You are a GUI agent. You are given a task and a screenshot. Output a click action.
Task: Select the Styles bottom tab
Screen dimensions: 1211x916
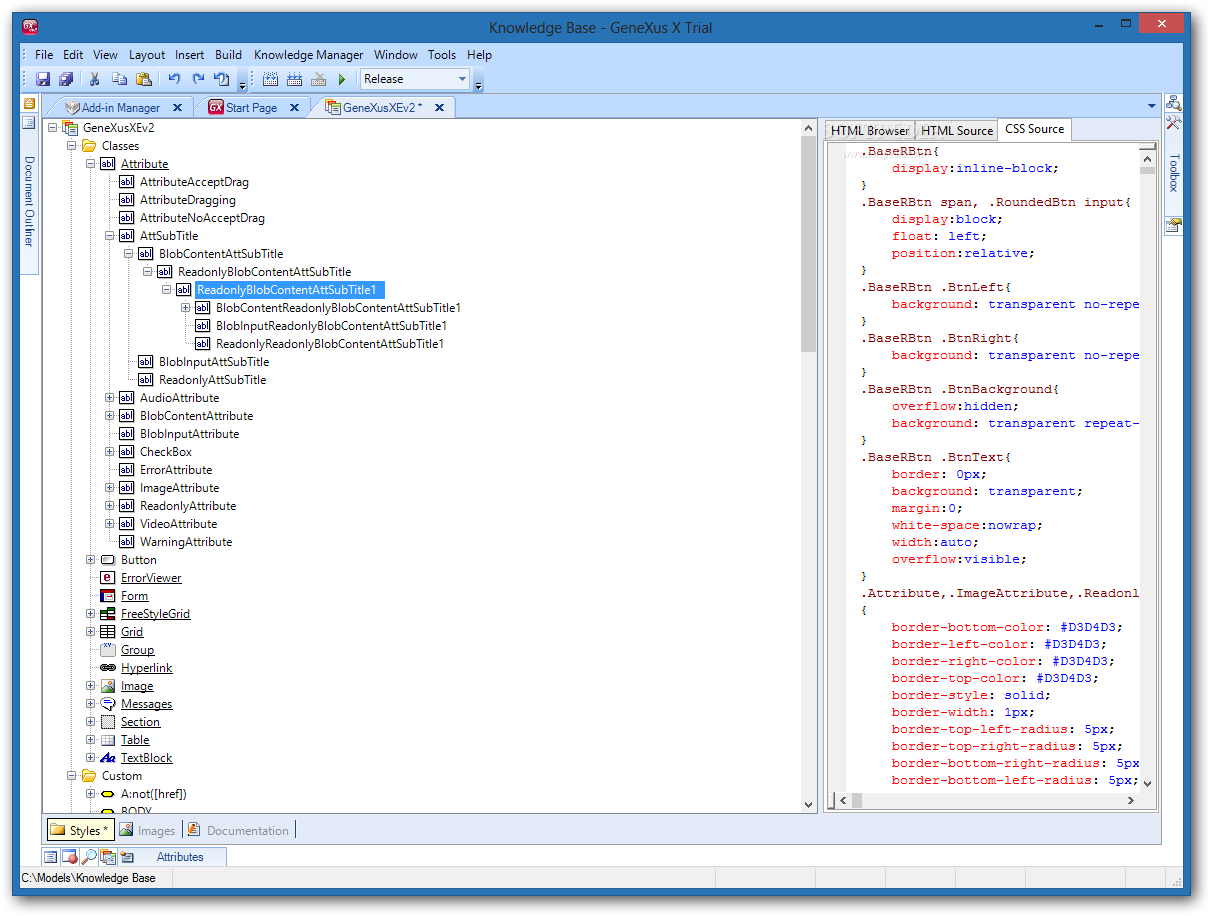(80, 830)
